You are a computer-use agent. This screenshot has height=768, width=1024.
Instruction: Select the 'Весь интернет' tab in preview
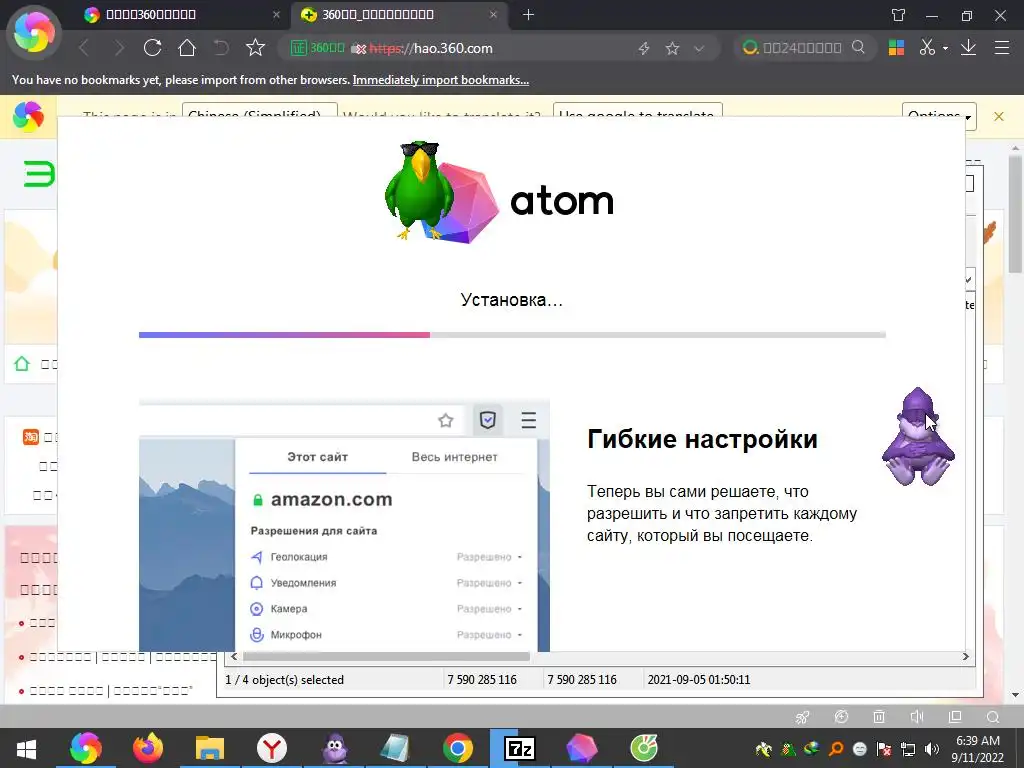pos(455,457)
